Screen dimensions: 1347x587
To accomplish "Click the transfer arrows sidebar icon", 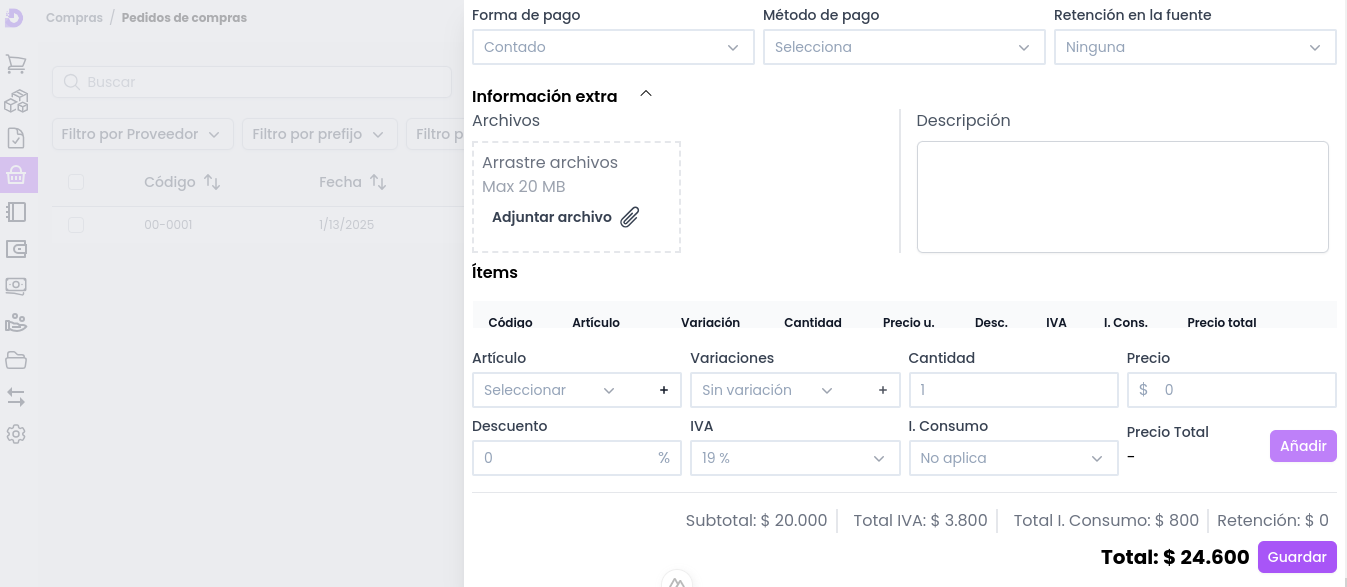I will (x=16, y=397).
